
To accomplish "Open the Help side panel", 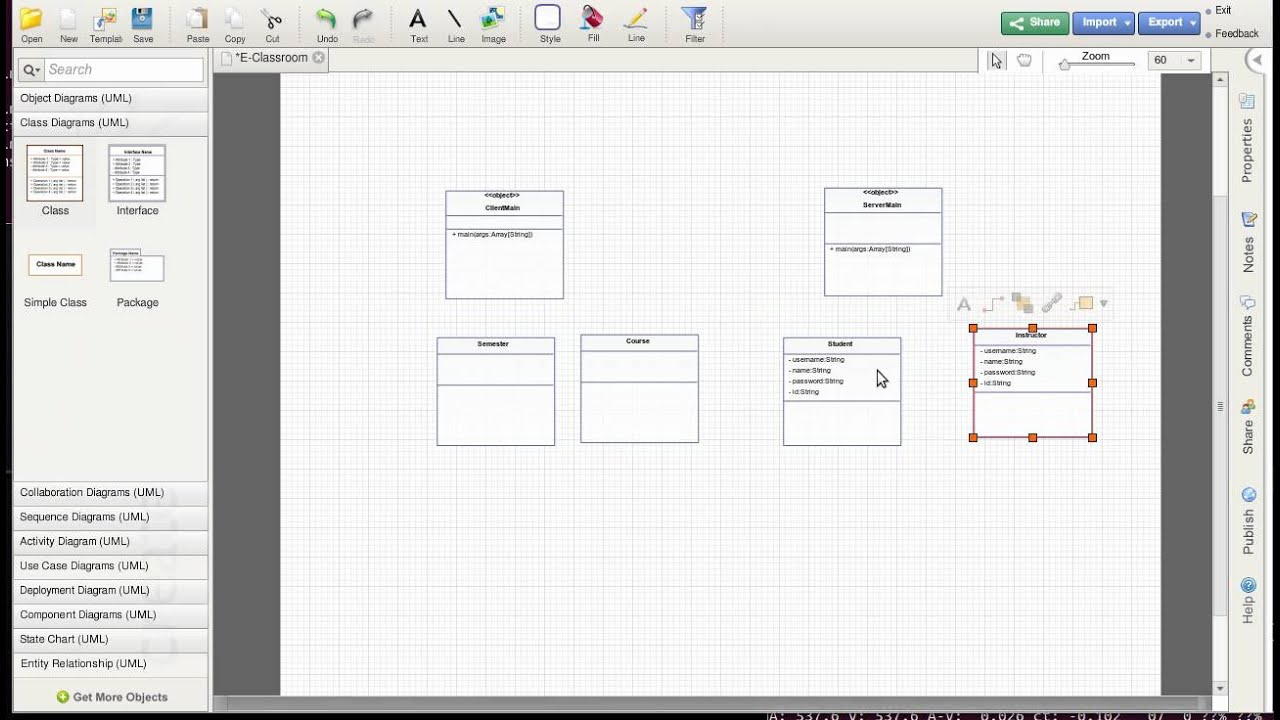I will [x=1247, y=600].
